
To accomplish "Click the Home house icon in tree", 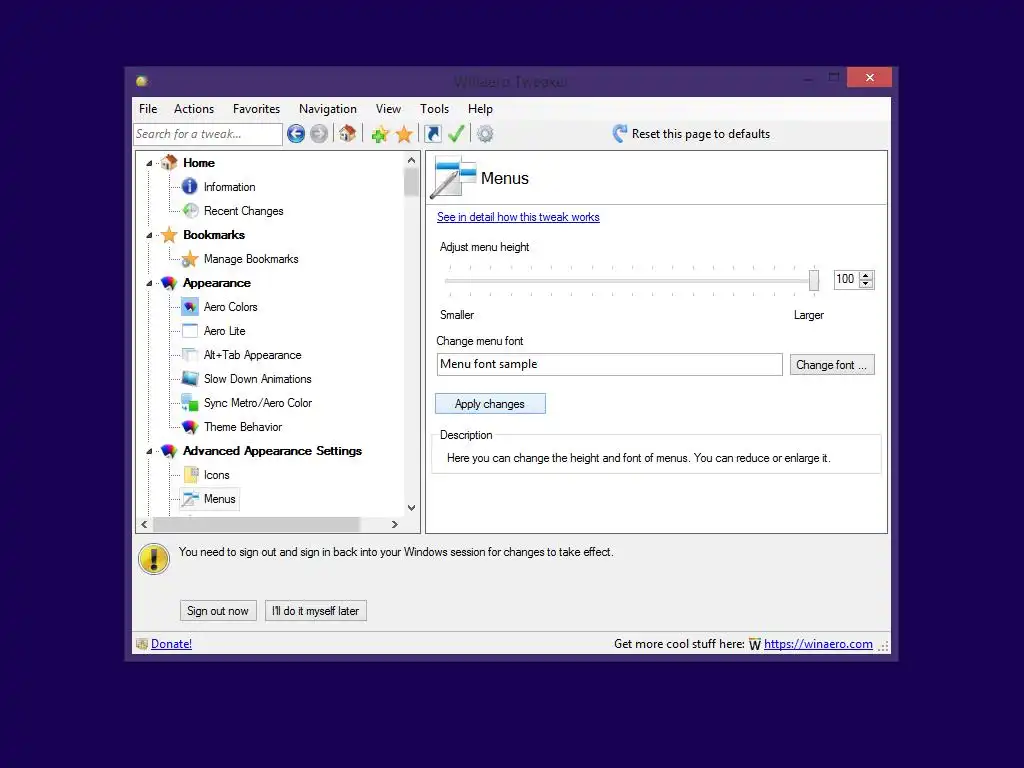I will pyautogui.click(x=169, y=162).
